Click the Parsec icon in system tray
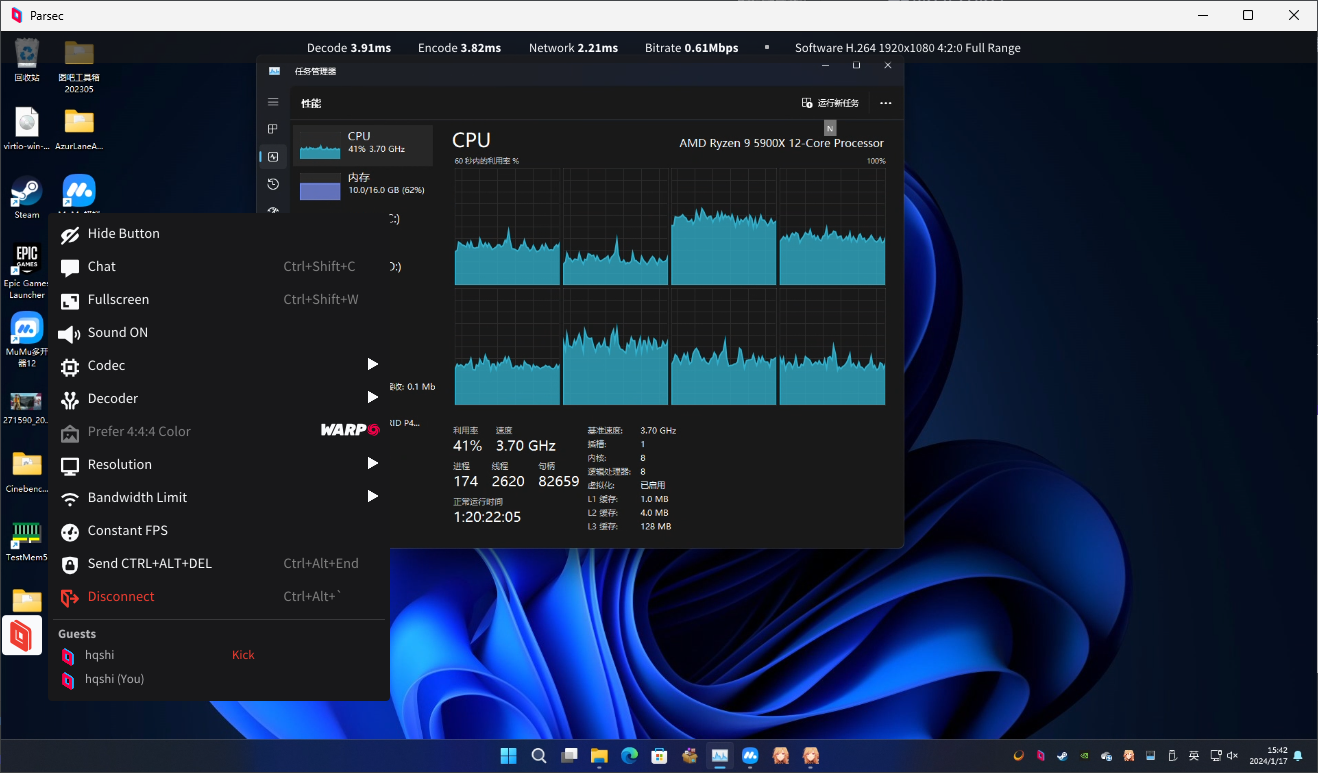The width and height of the screenshot is (1318, 773). click(1041, 756)
